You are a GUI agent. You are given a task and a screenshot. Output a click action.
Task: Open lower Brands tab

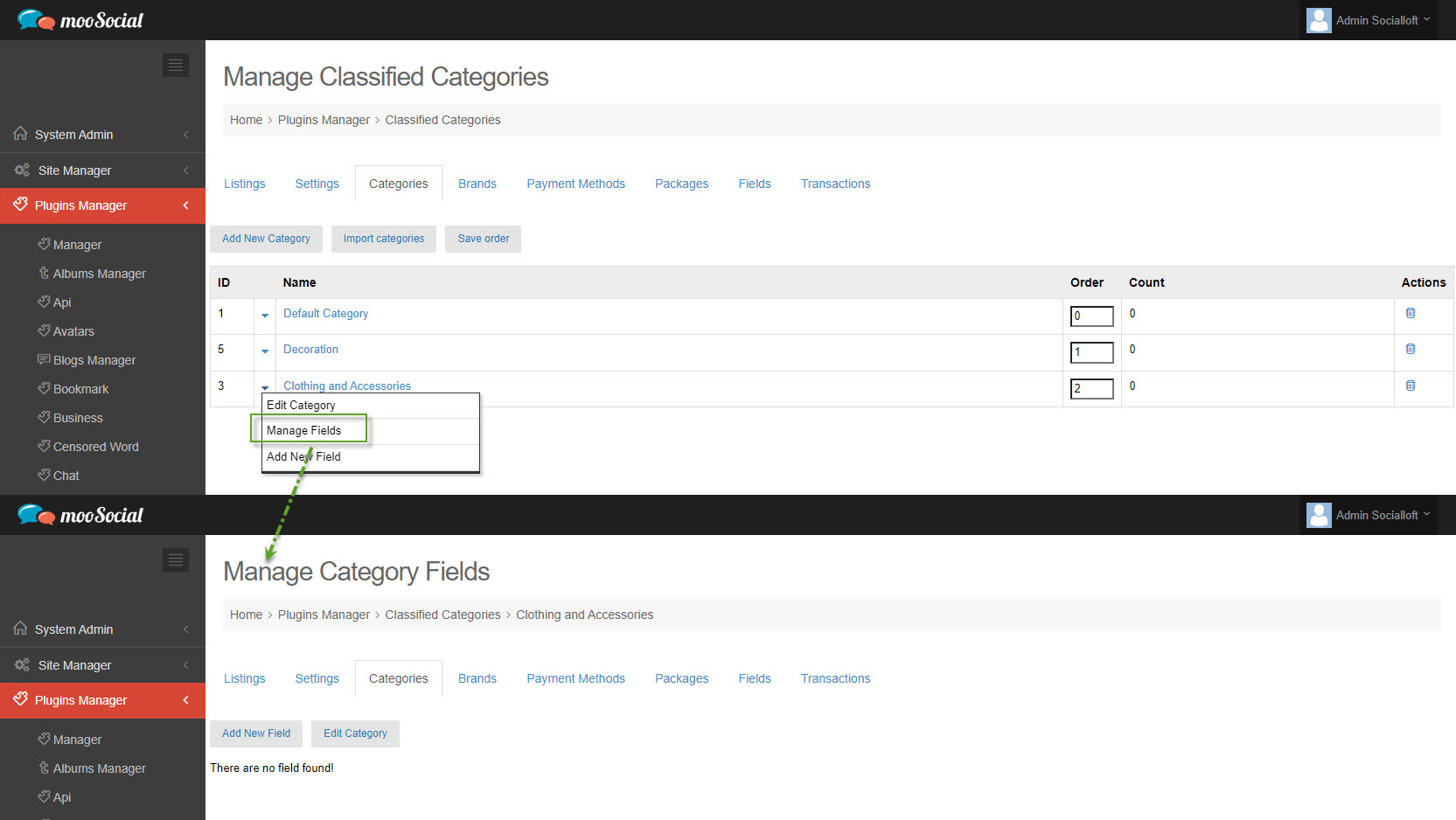click(x=477, y=678)
